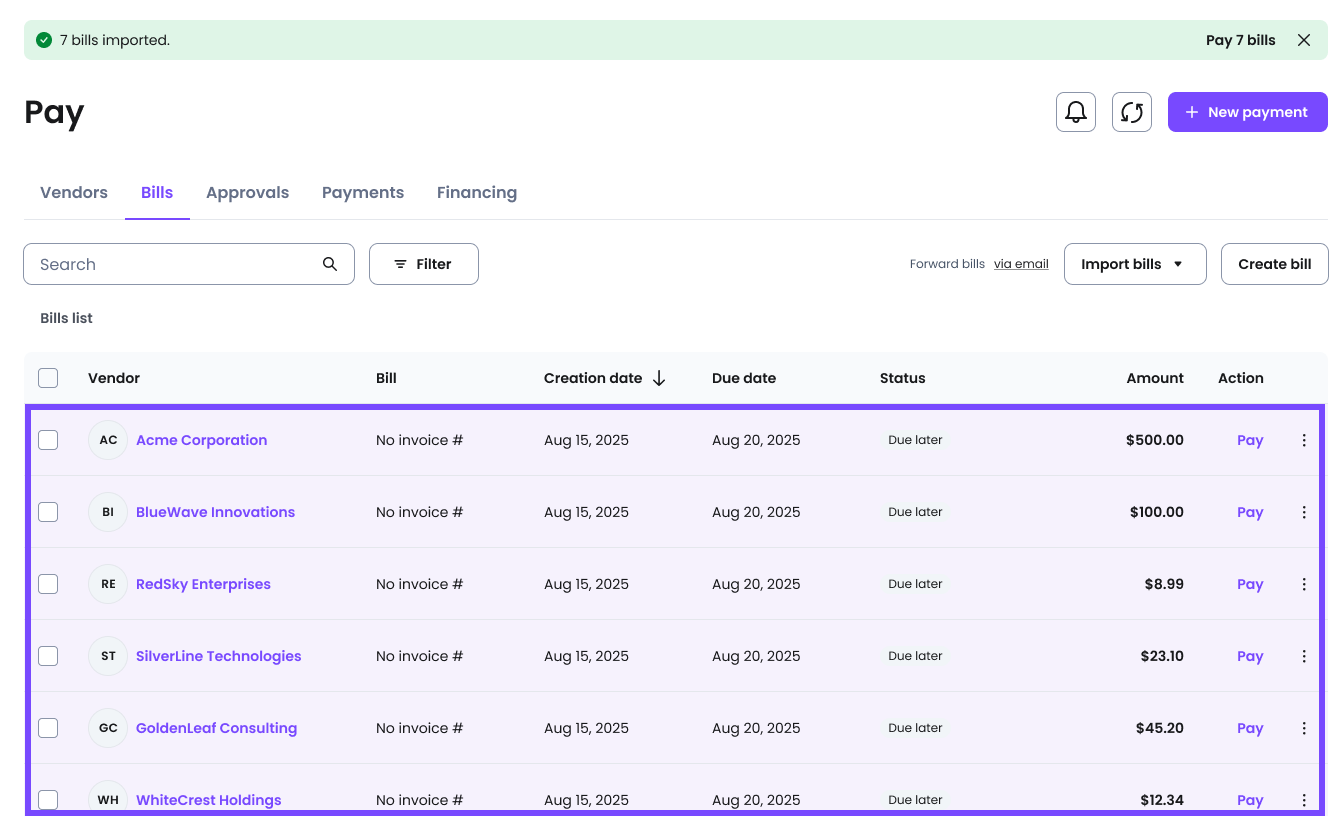The height and width of the screenshot is (816, 1337).
Task: Dismiss the bills imported banner
Action: point(1303,40)
